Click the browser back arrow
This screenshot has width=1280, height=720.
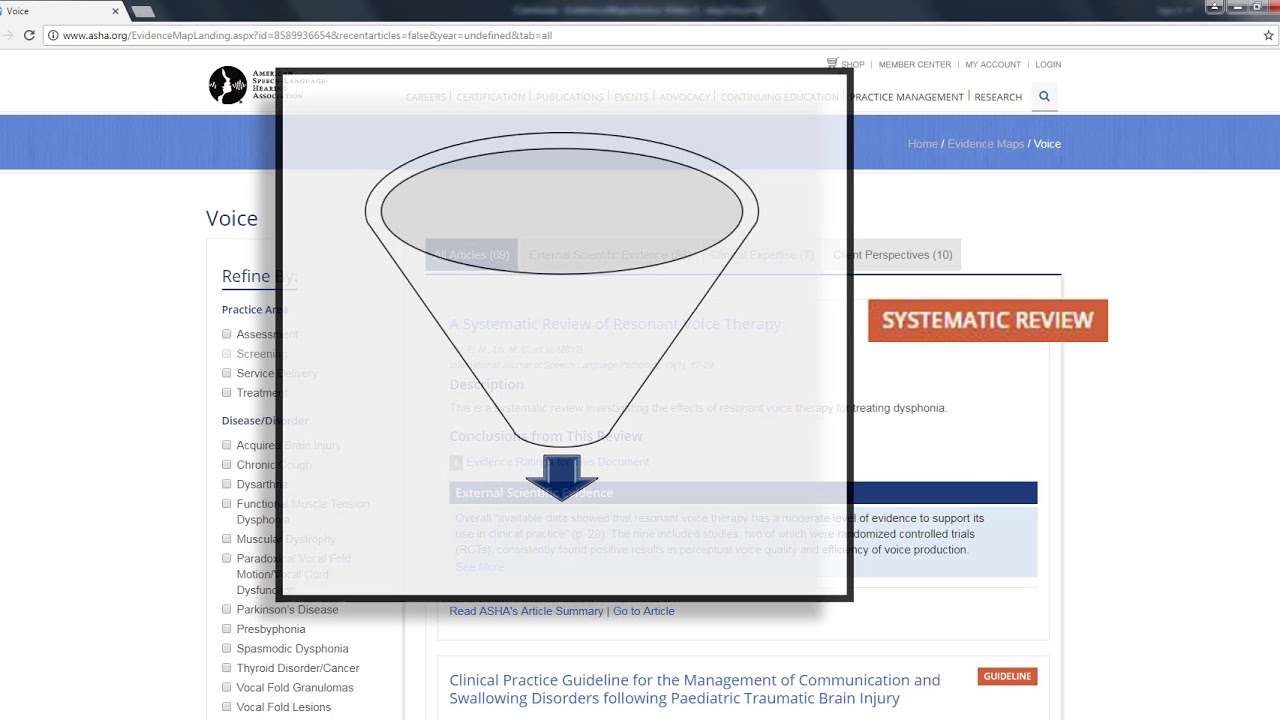8,35
